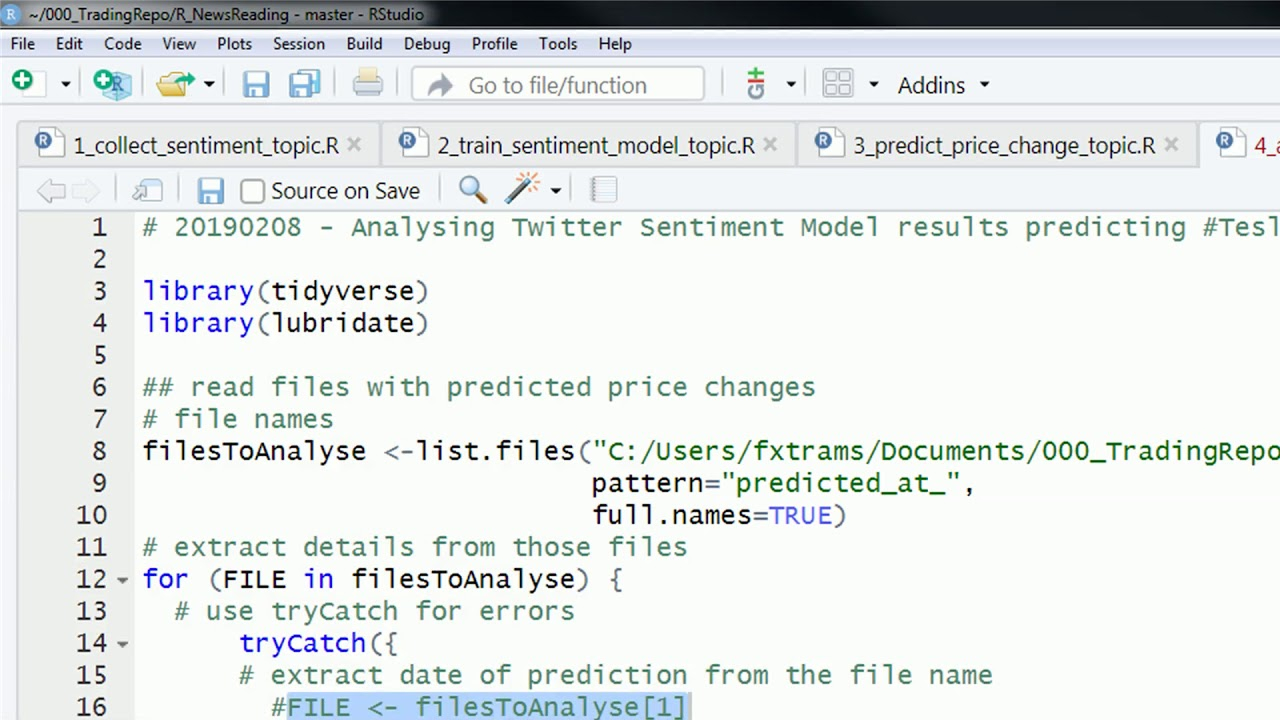Screen dimensions: 1280x720
Task: Save the current document from main toolbar
Action: pyautogui.click(x=256, y=84)
